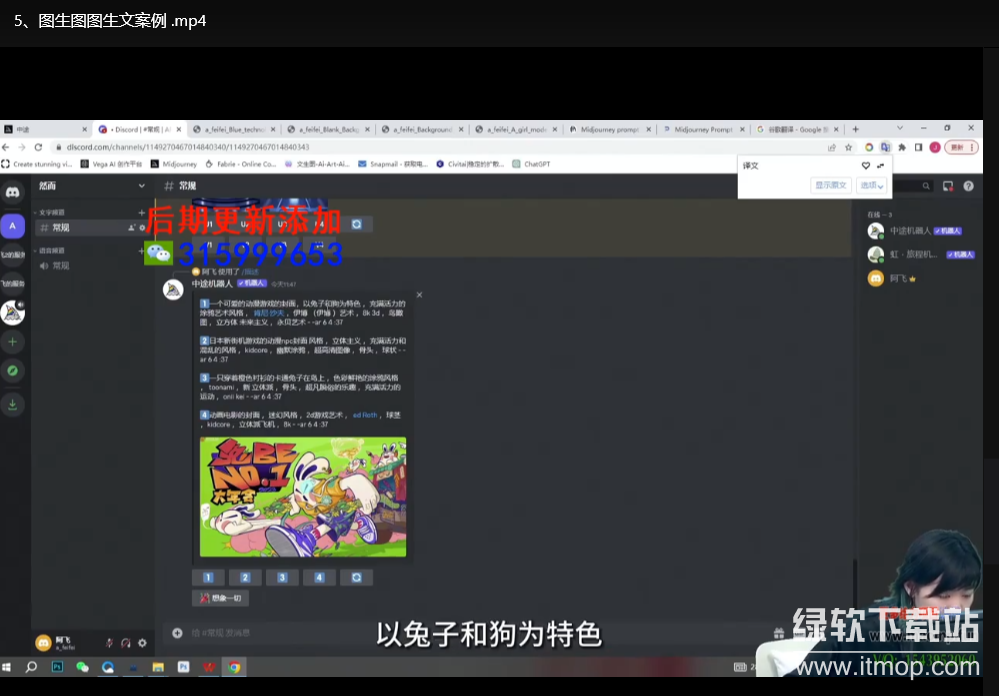Image resolution: width=999 pixels, height=696 pixels.
Task: Open the server with bird-sail avatar icon
Action: pyautogui.click(x=12, y=312)
